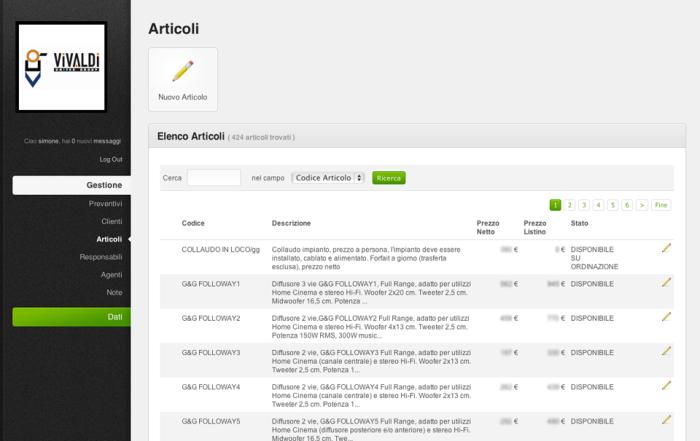This screenshot has height=441, width=700.
Task: Open the Codice Articolo field dropdown
Action: [328, 178]
